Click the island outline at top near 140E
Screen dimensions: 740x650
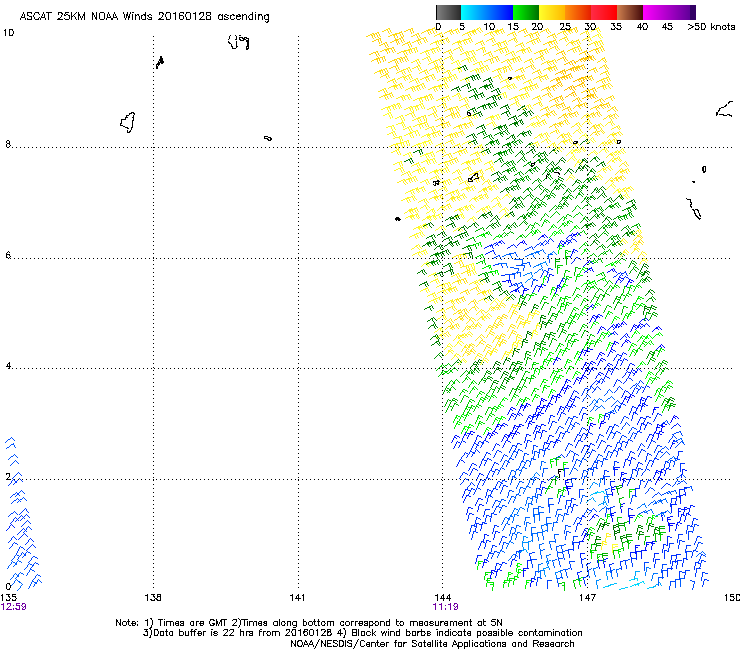(238, 42)
